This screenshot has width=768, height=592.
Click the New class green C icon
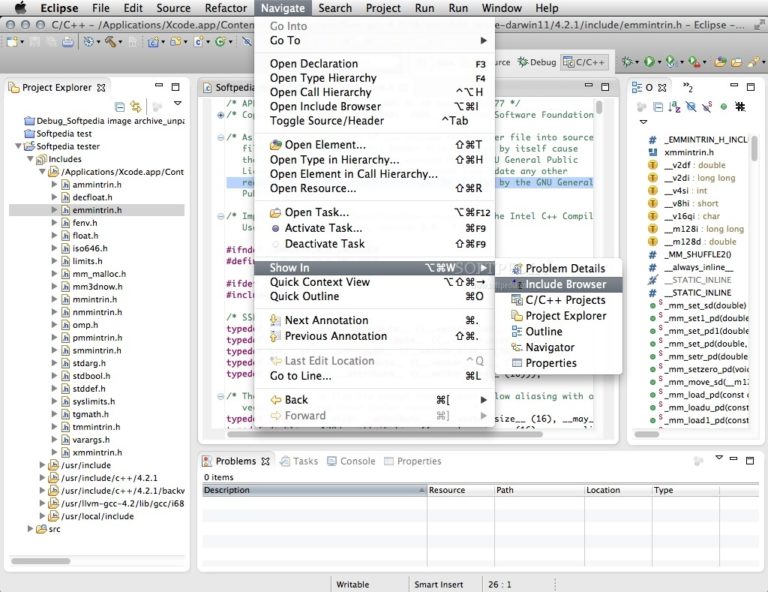coord(220,42)
